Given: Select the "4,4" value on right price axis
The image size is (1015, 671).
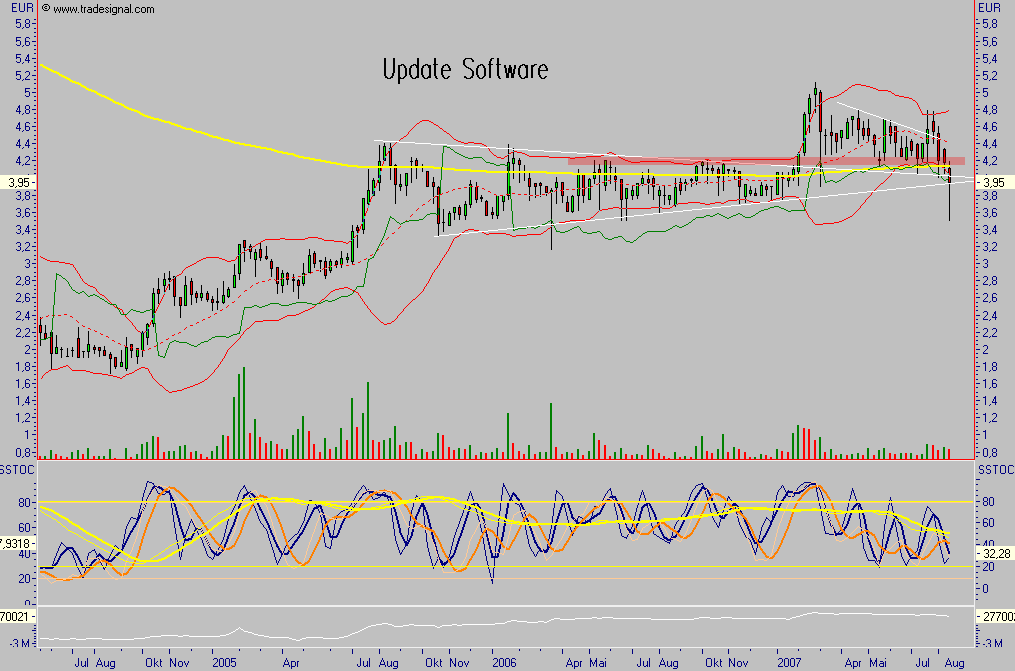Looking at the screenshot, I should pos(990,144).
